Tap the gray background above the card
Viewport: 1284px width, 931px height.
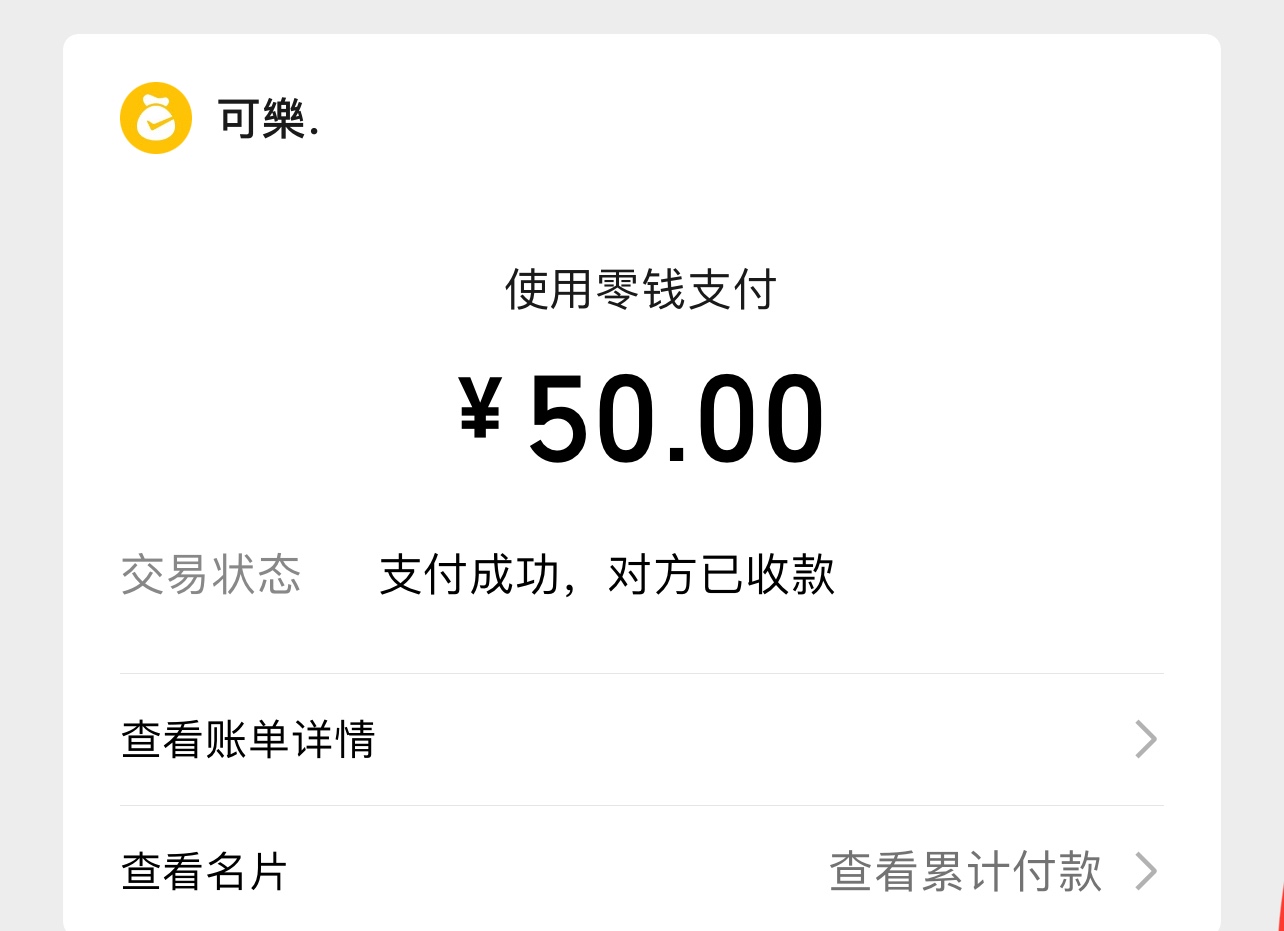pyautogui.click(x=641, y=16)
